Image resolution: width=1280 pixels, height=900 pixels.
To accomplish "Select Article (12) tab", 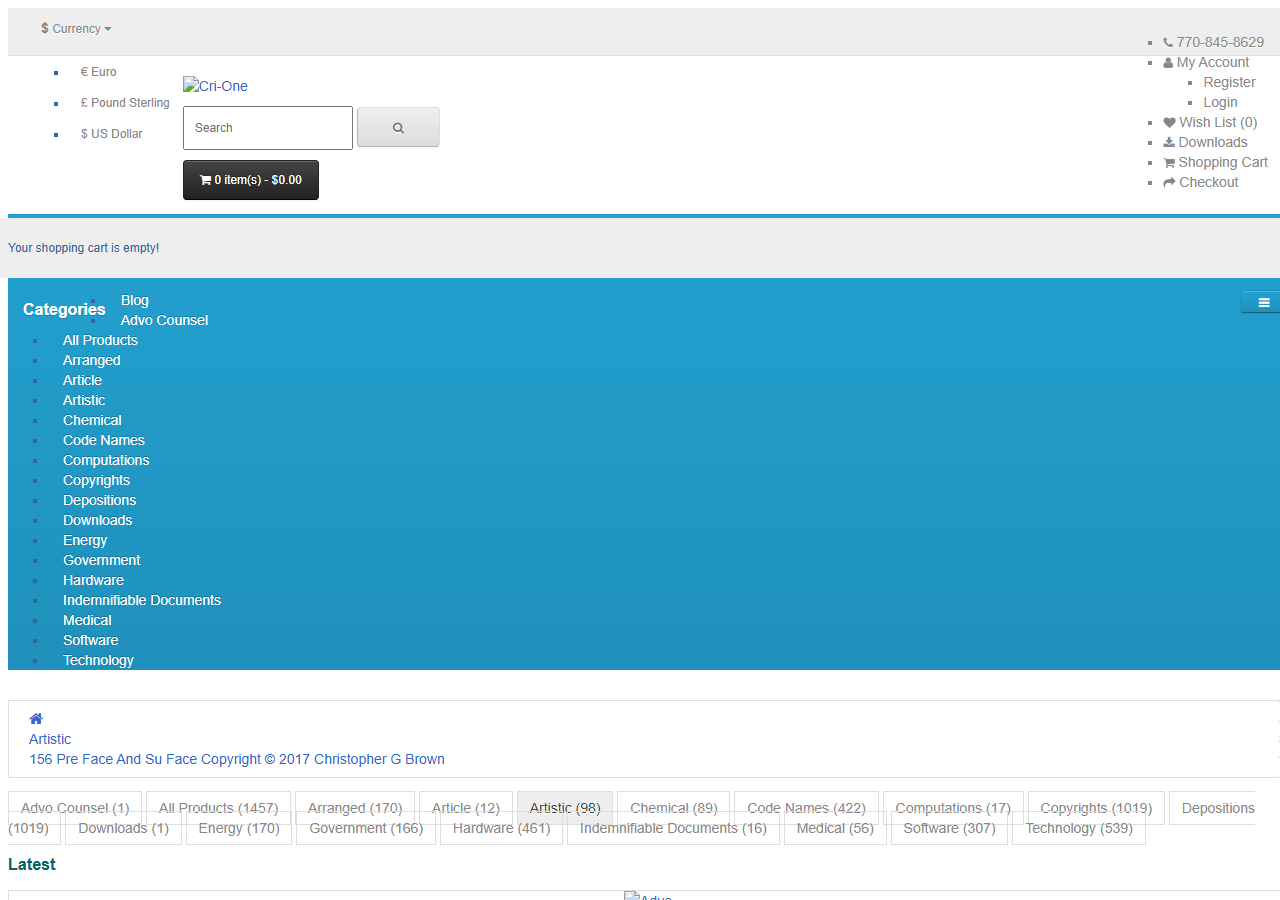I will click(x=466, y=808).
